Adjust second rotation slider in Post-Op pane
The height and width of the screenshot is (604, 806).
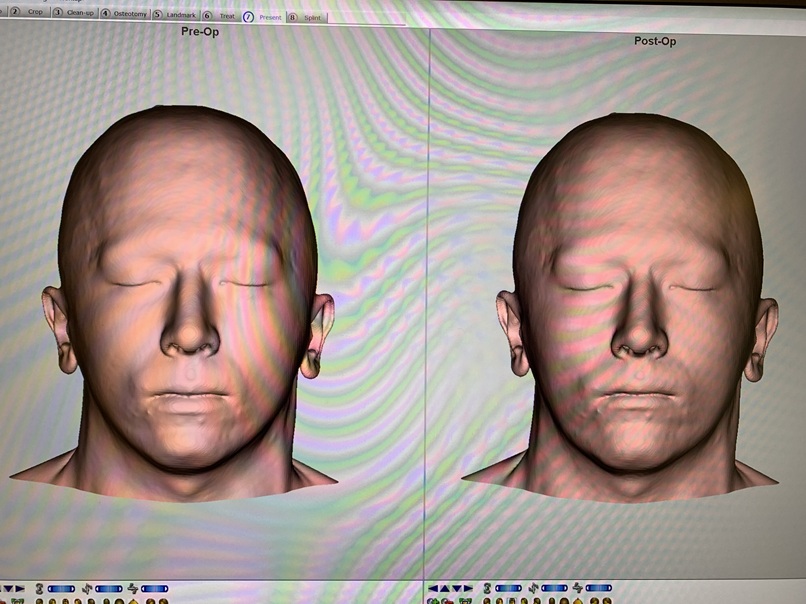[x=554, y=588]
